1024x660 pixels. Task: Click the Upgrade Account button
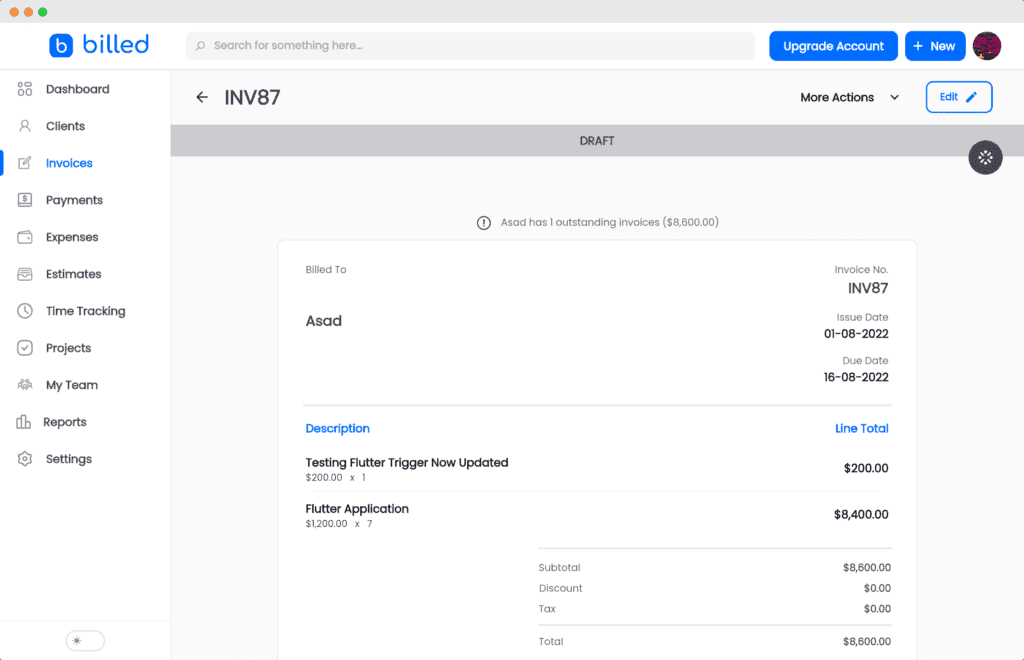(833, 46)
